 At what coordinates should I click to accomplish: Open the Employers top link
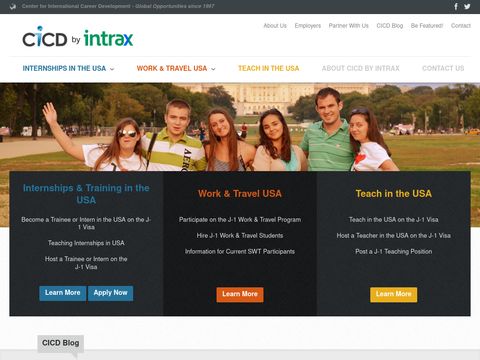coord(308,26)
